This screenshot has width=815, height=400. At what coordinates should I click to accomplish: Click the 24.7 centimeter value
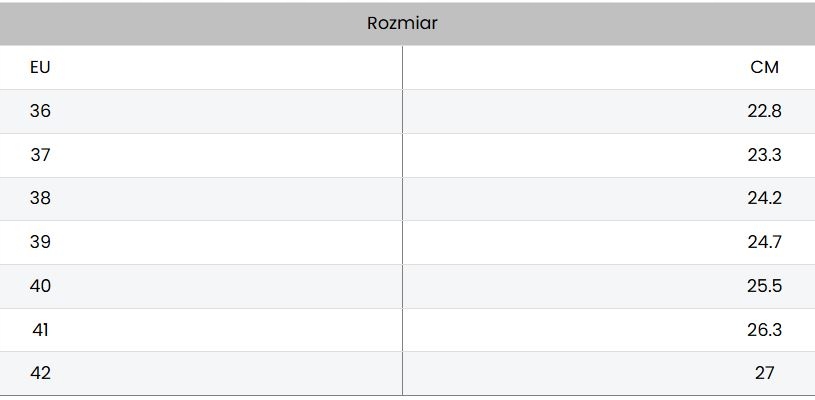click(x=764, y=242)
